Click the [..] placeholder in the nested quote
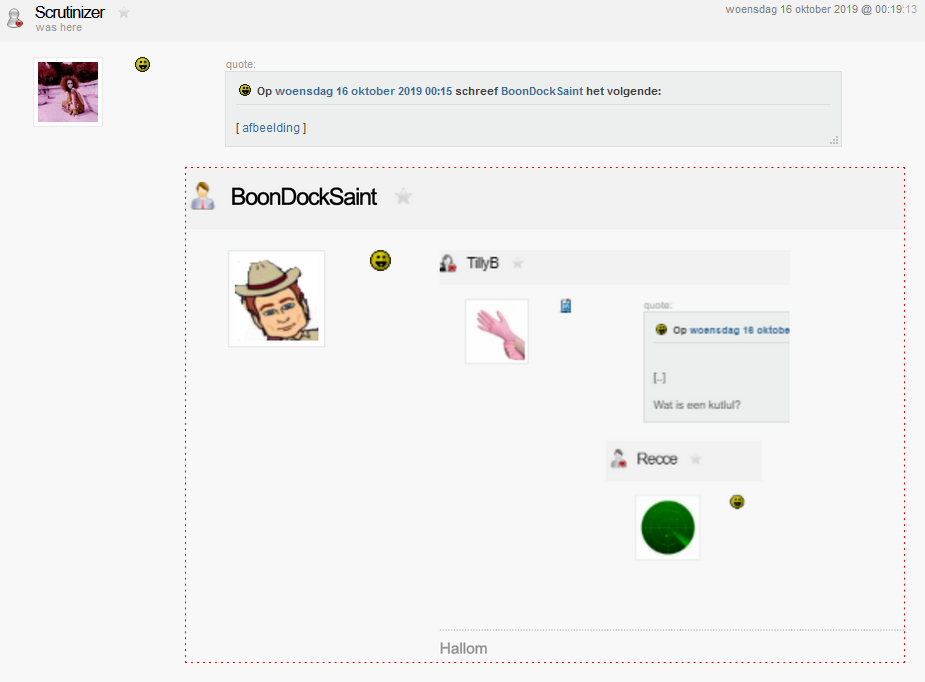925x682 pixels. click(660, 378)
